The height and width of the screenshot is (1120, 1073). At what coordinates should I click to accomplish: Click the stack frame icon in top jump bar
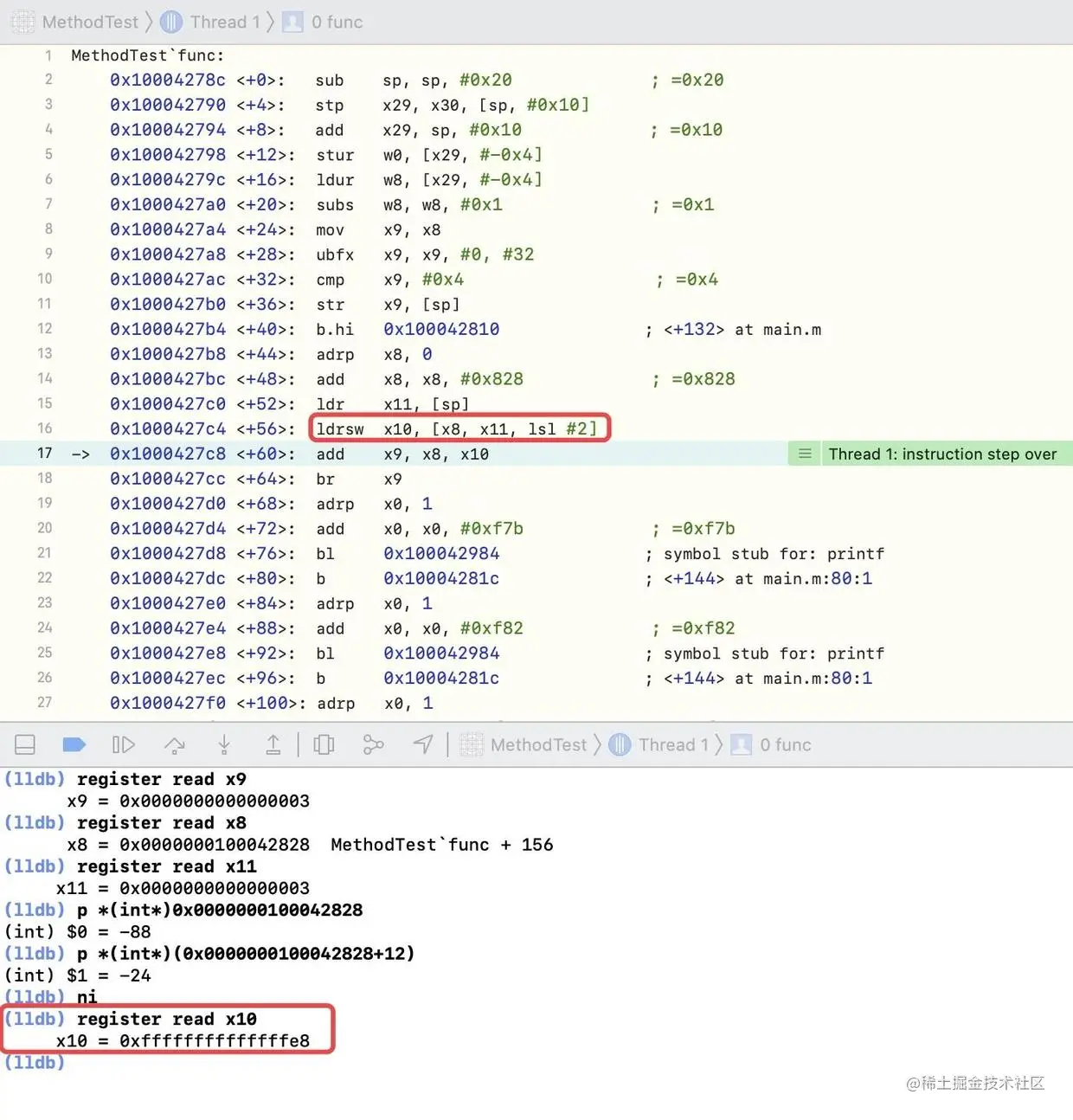(293, 22)
